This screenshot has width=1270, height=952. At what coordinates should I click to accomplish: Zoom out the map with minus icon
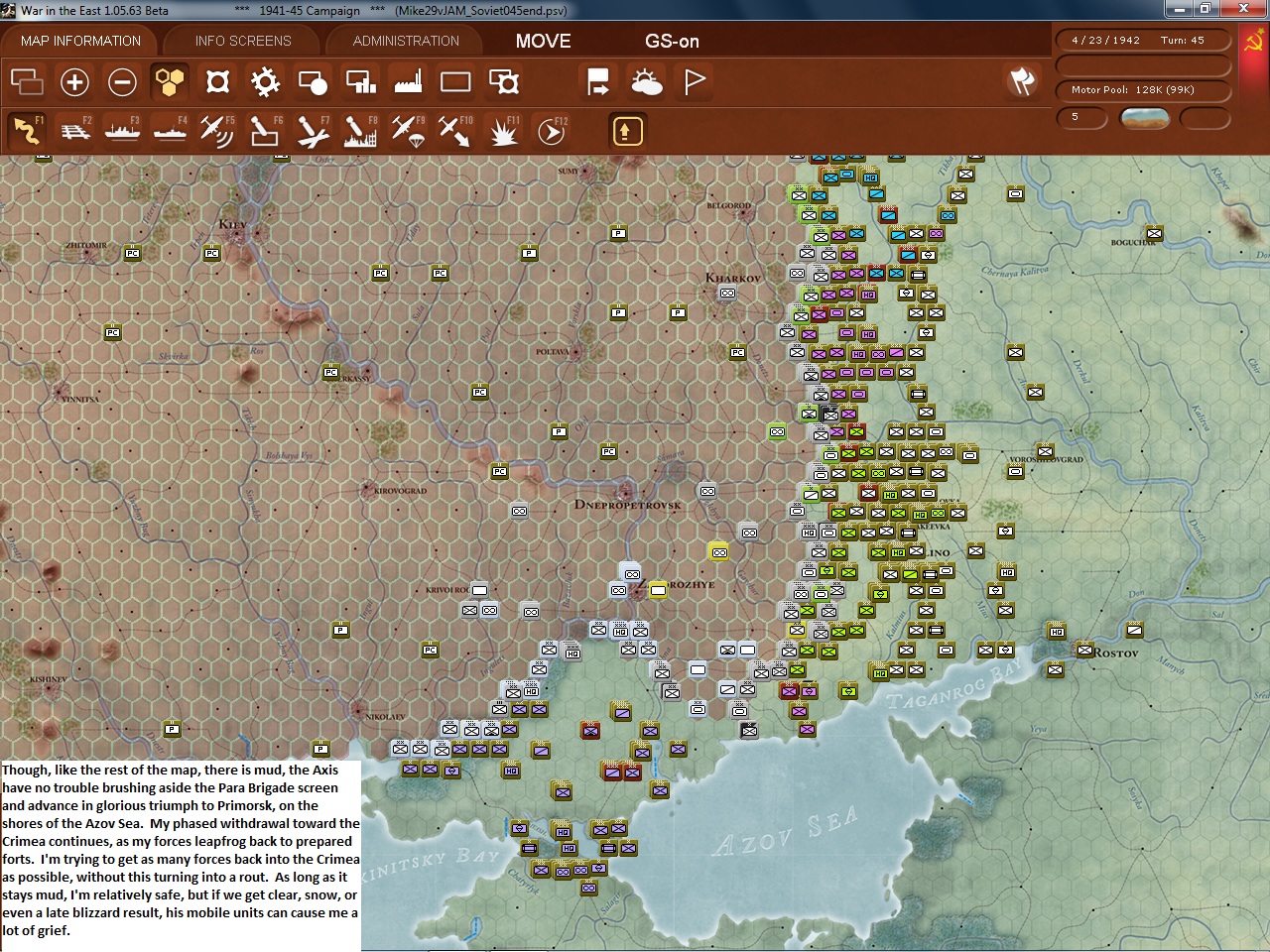[122, 81]
